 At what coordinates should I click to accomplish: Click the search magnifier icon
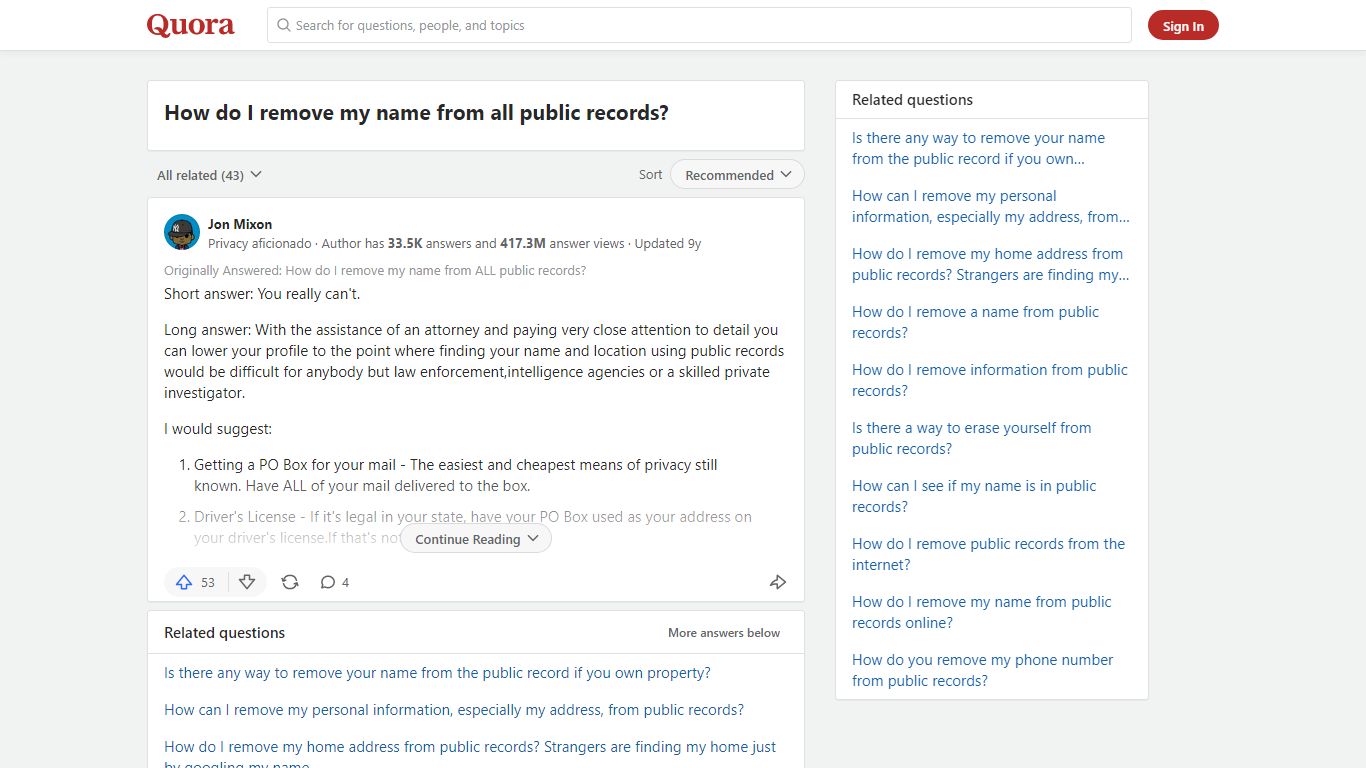click(x=284, y=25)
